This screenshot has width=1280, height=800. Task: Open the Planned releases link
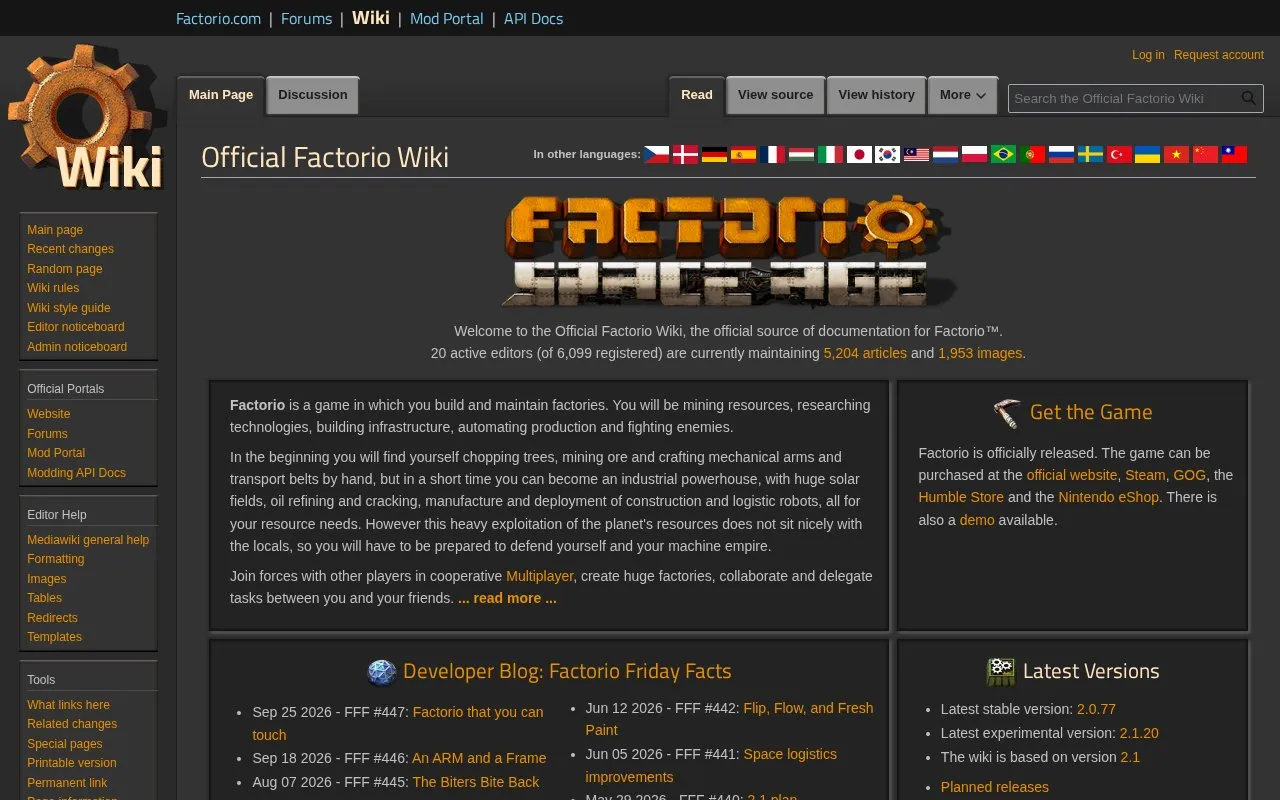(x=995, y=787)
